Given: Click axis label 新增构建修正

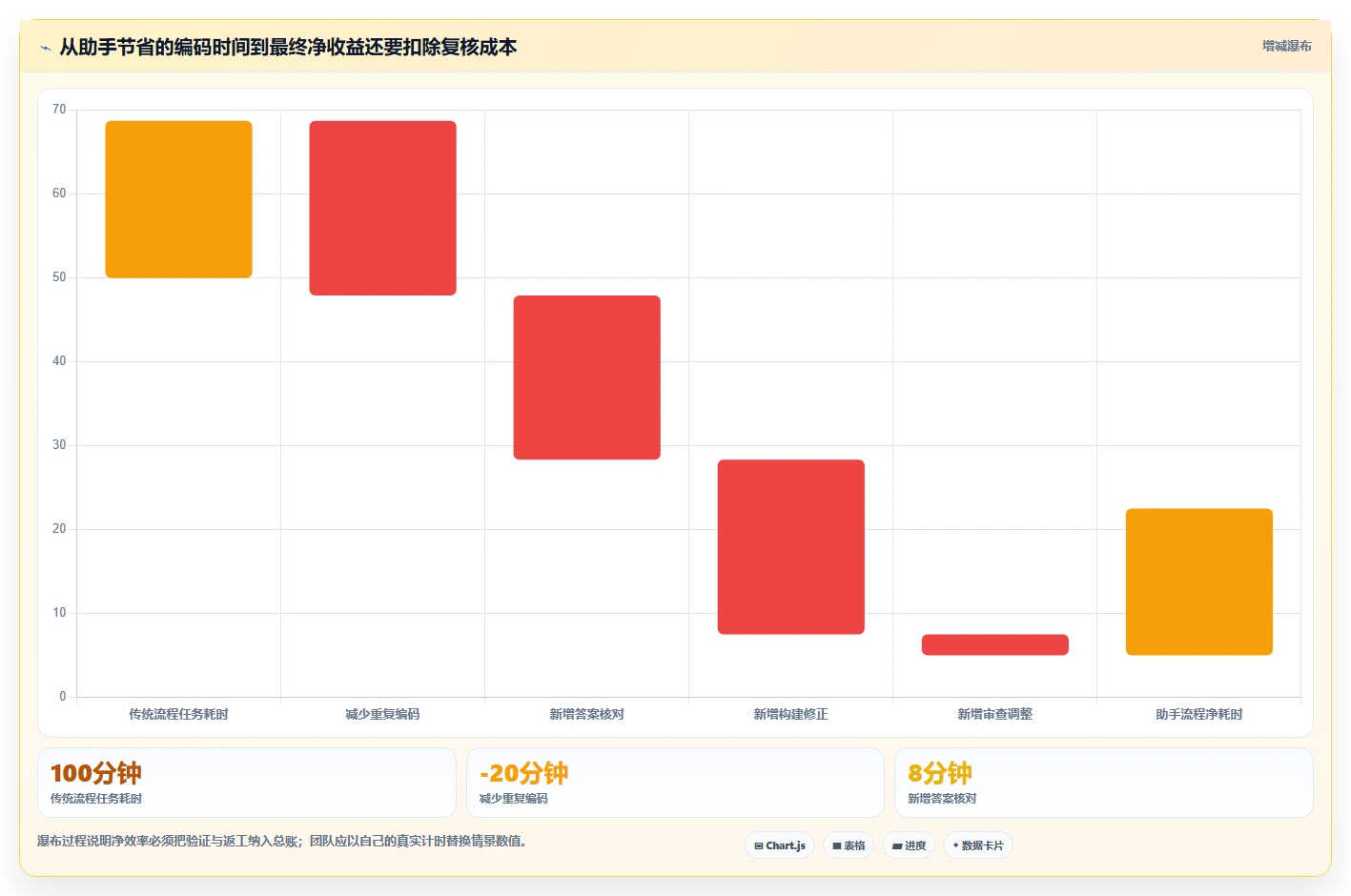Looking at the screenshot, I should pos(790,714).
